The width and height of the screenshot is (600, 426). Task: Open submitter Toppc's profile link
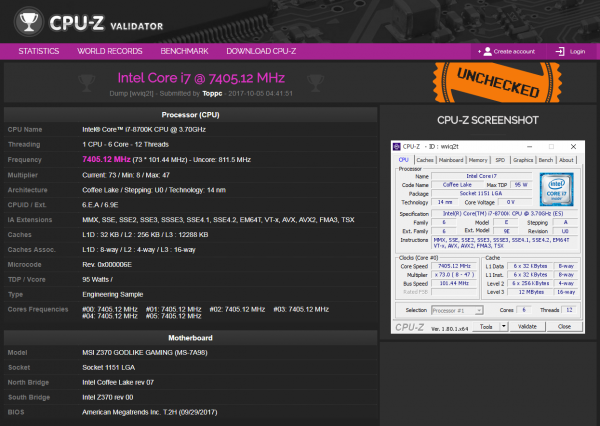[212, 94]
